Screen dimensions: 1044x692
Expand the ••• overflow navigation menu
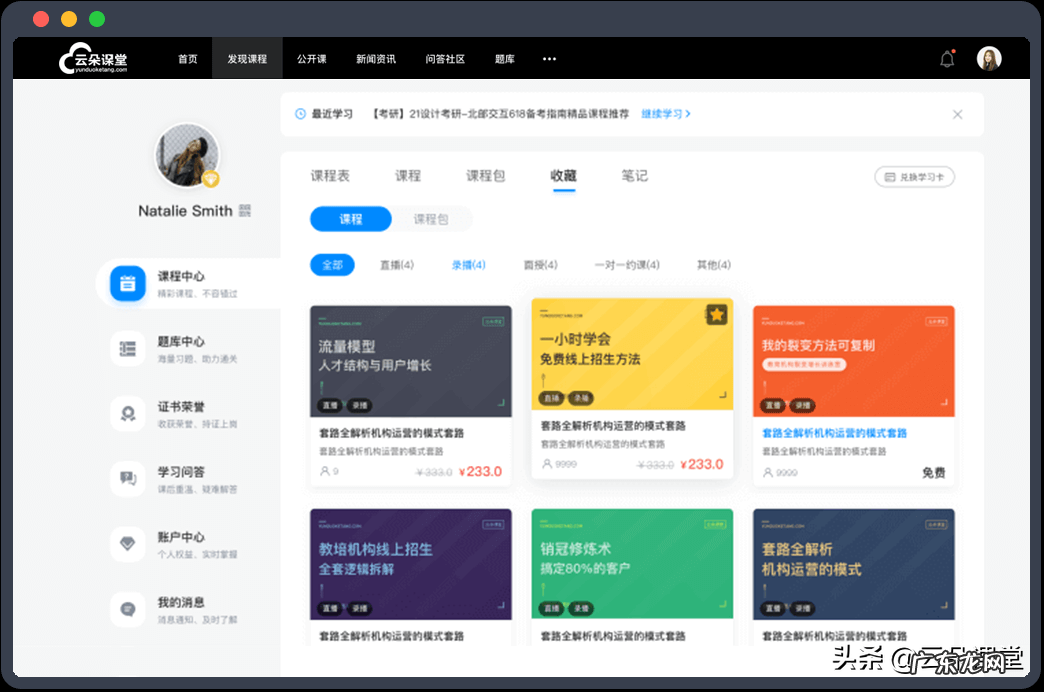[548, 59]
